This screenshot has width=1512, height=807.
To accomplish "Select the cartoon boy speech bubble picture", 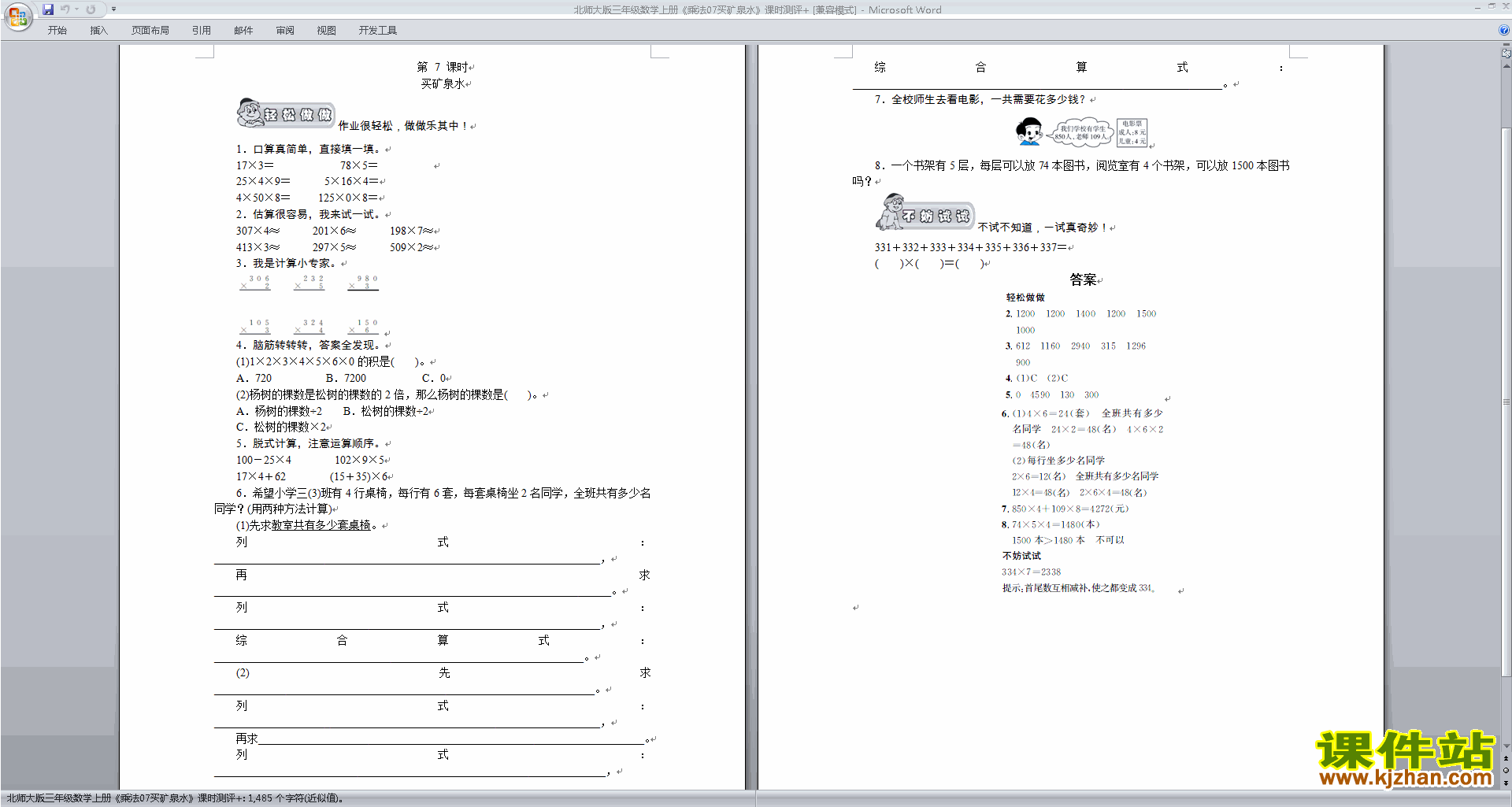I will click(x=1064, y=131).
